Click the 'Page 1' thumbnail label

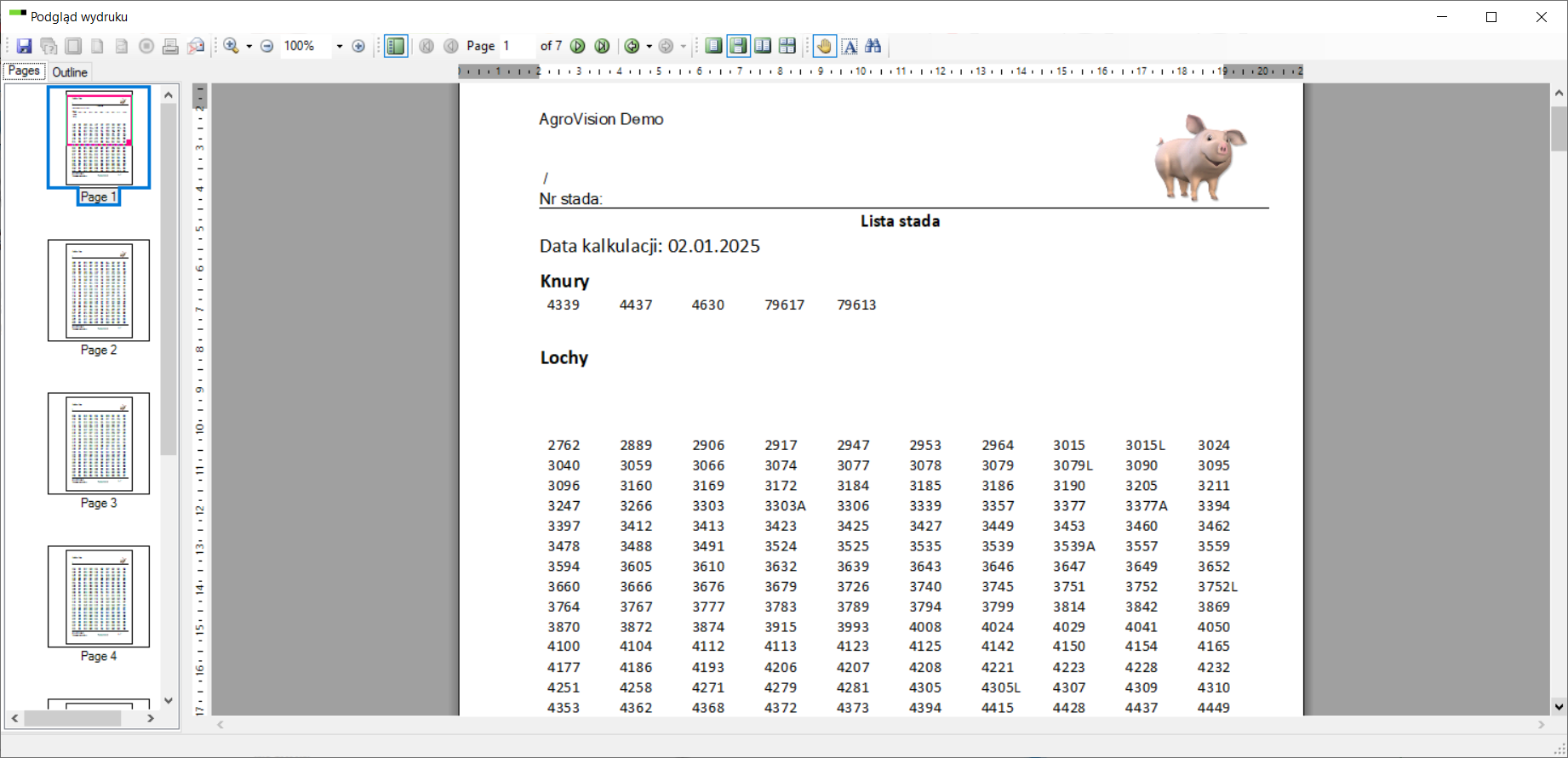click(x=99, y=197)
